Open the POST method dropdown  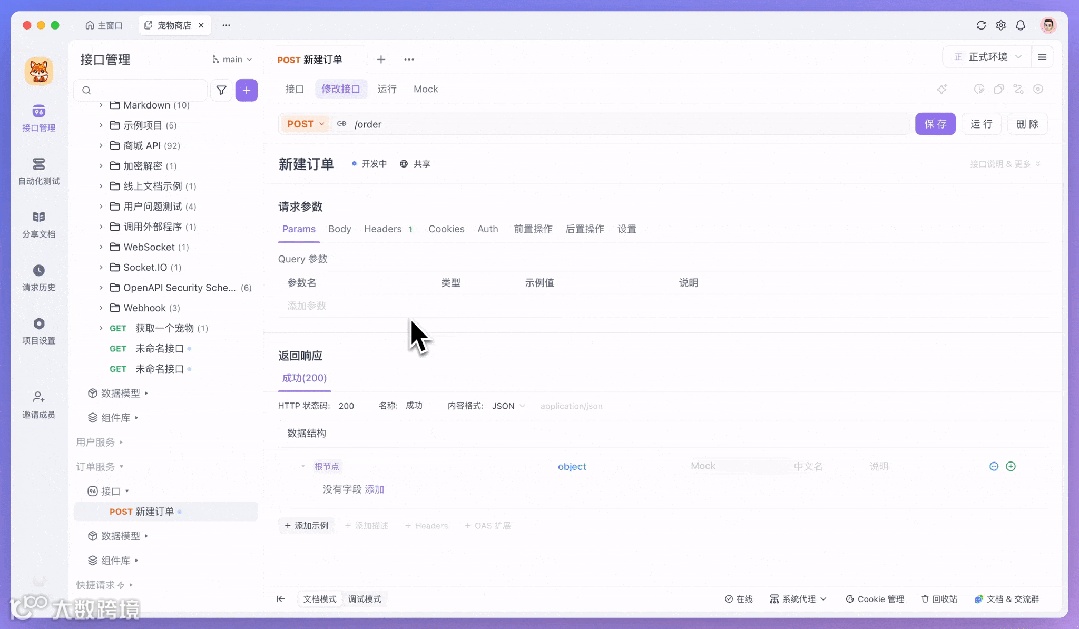[305, 124]
